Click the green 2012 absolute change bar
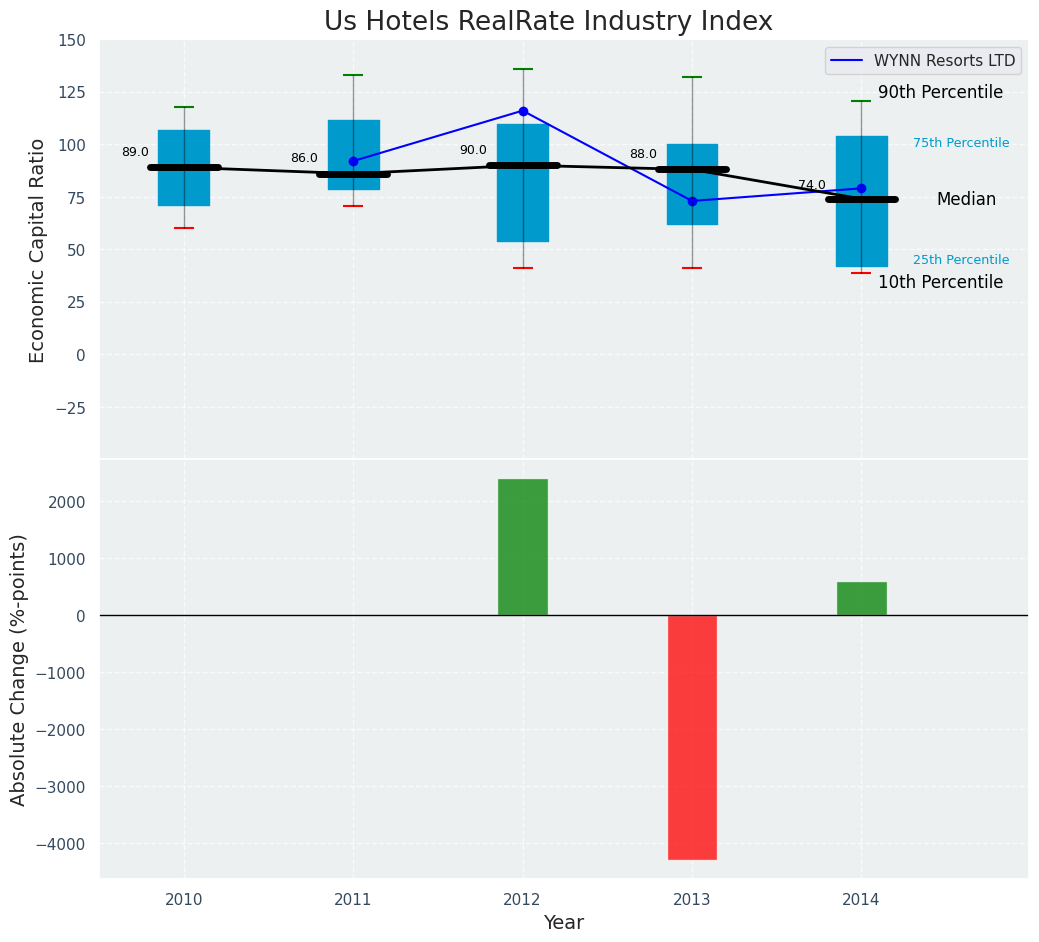1039x942 pixels. [x=523, y=547]
